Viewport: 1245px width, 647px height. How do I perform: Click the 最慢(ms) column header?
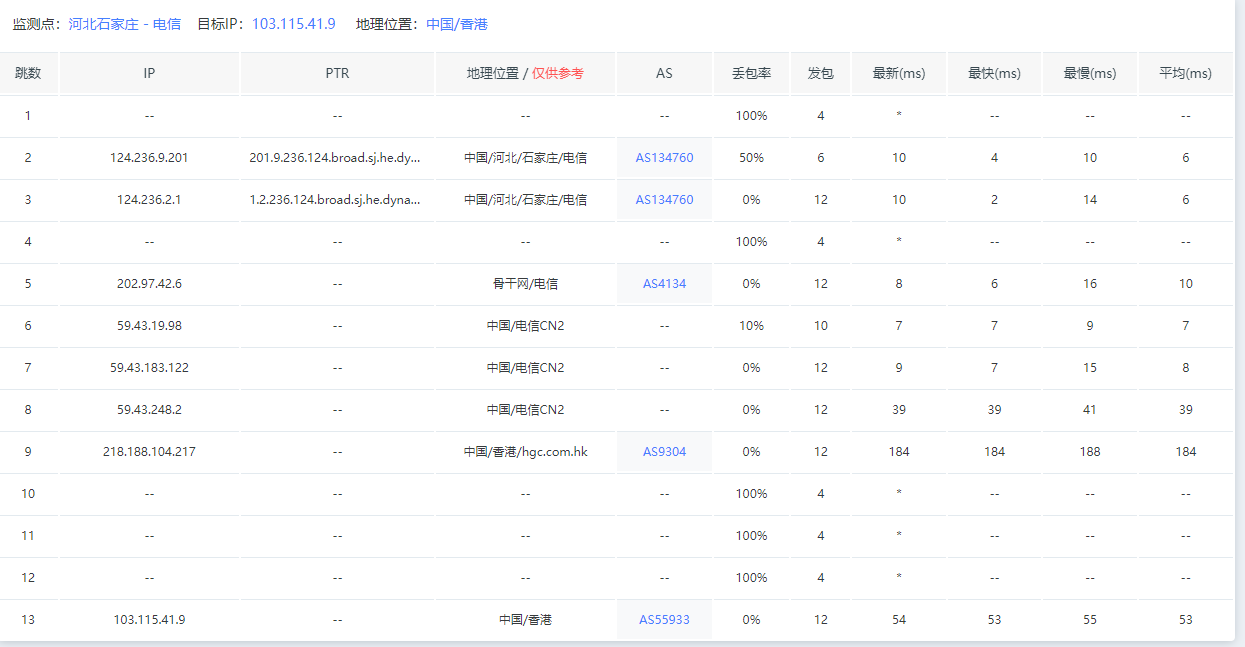coord(1089,74)
